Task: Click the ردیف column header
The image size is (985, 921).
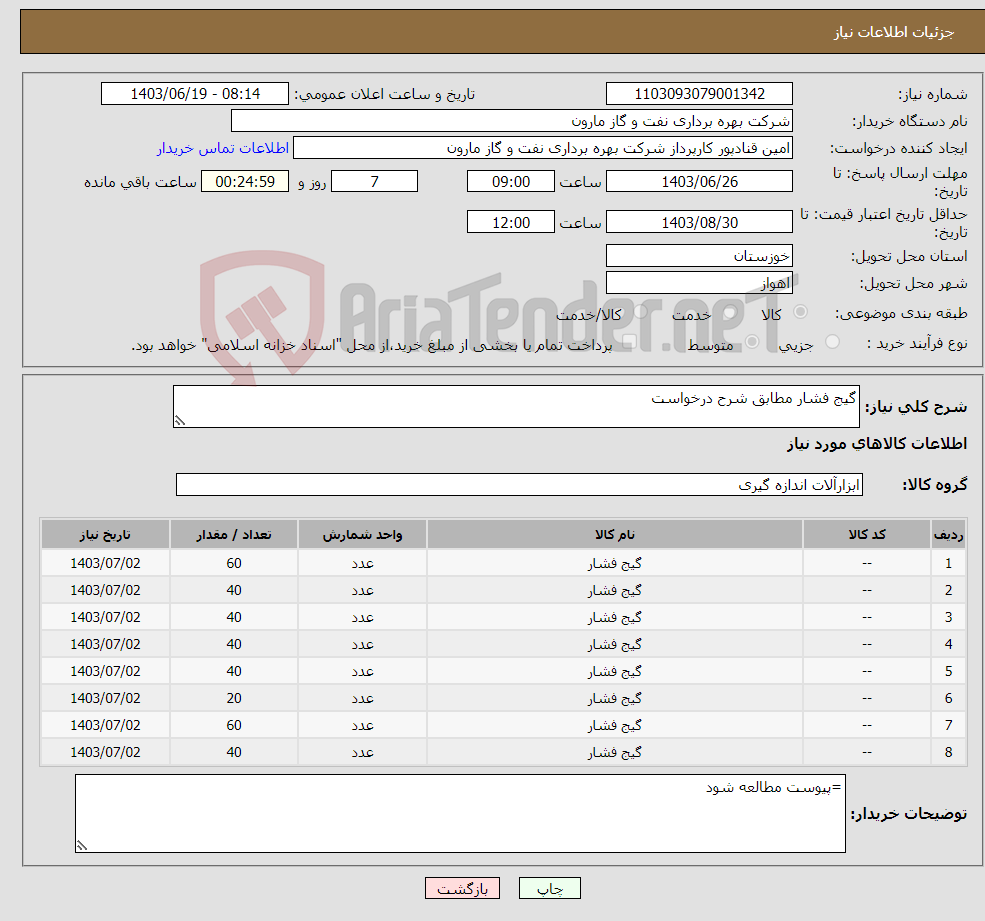Action: tap(948, 534)
